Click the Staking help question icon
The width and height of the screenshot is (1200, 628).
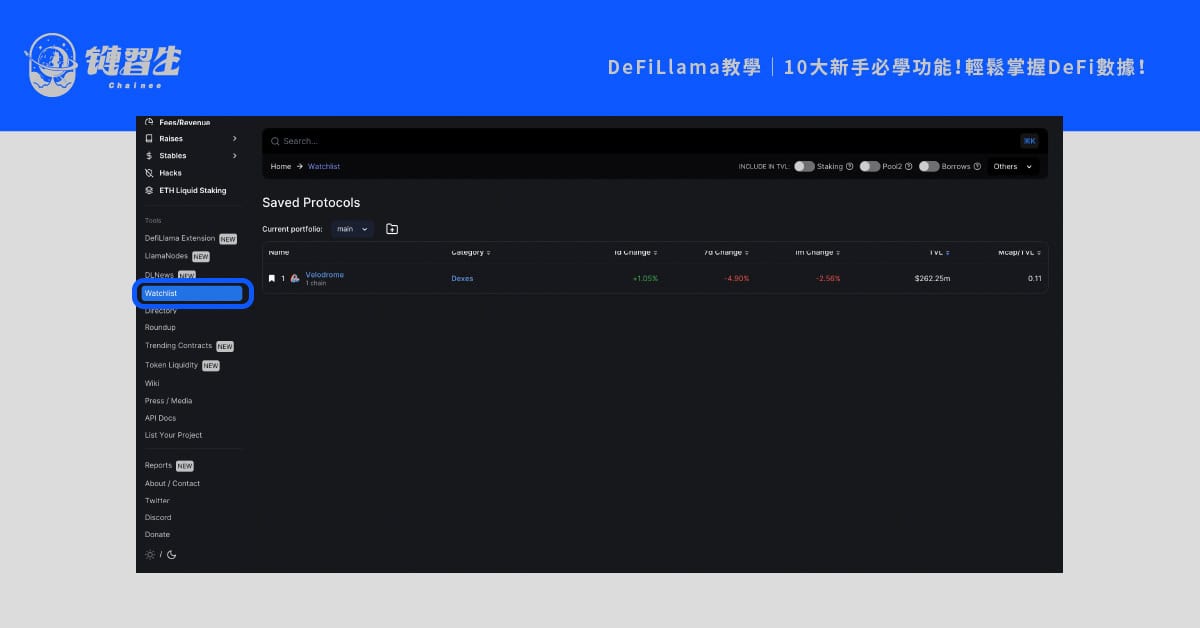click(850, 167)
